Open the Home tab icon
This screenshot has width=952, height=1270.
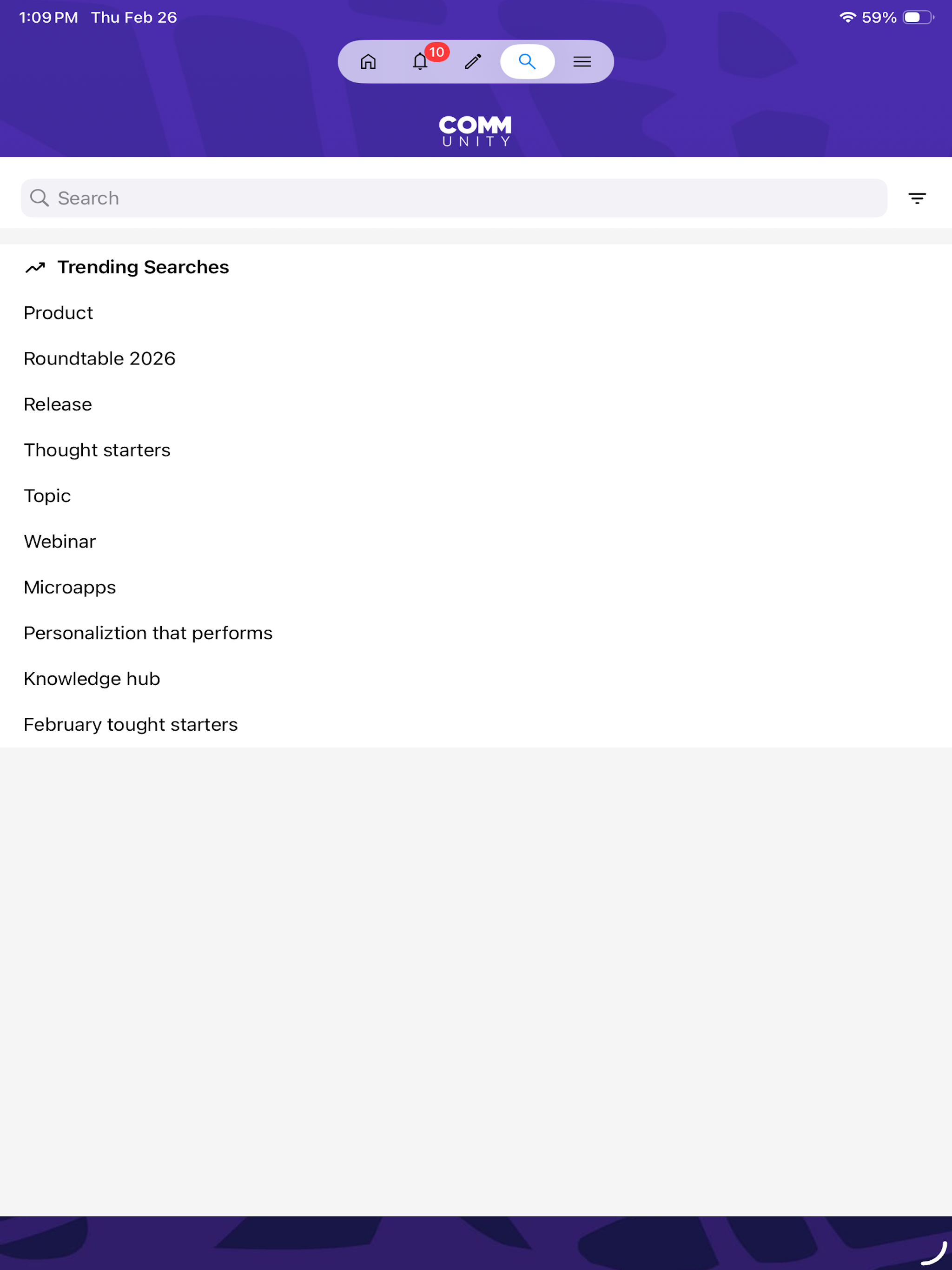[368, 61]
